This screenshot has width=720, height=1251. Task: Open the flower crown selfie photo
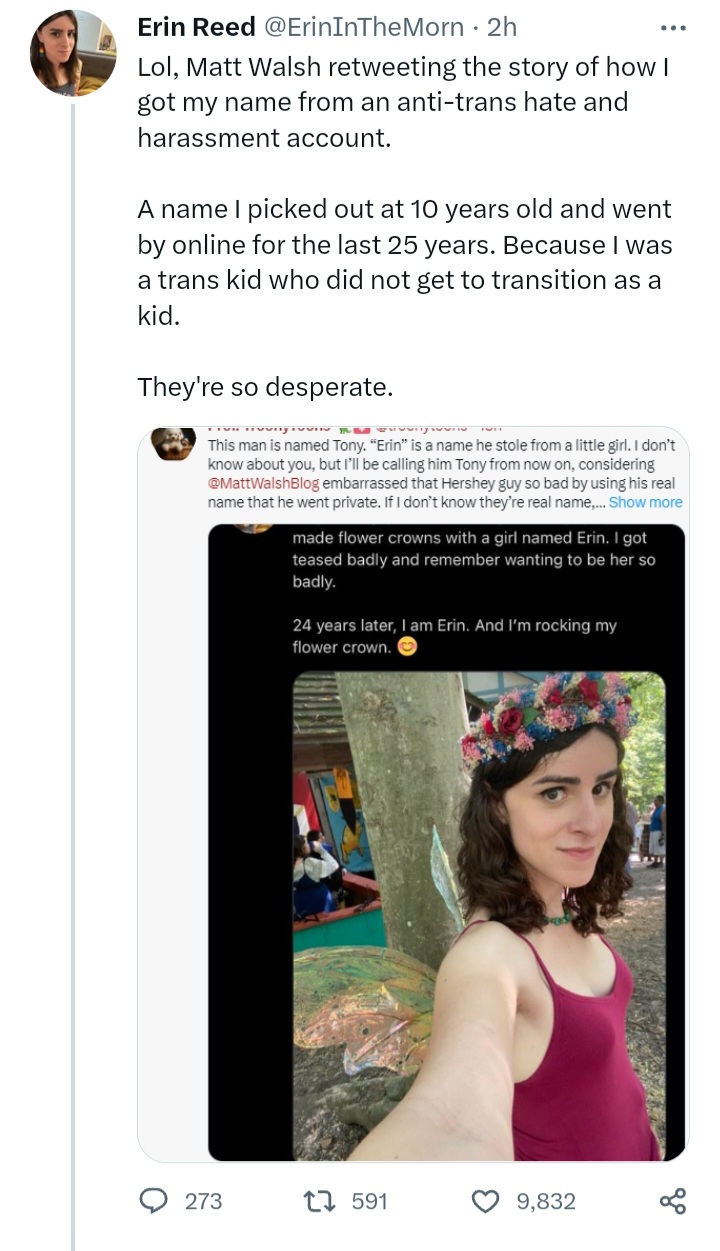(x=479, y=915)
